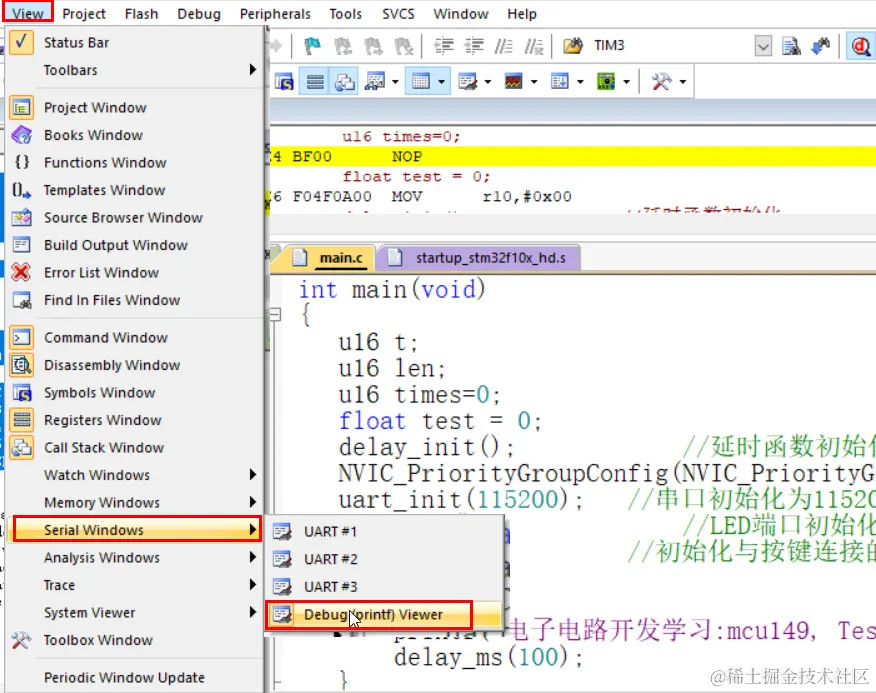Click the comment selection toolbar icon
Screen dimensions: 876x693
tap(503, 46)
